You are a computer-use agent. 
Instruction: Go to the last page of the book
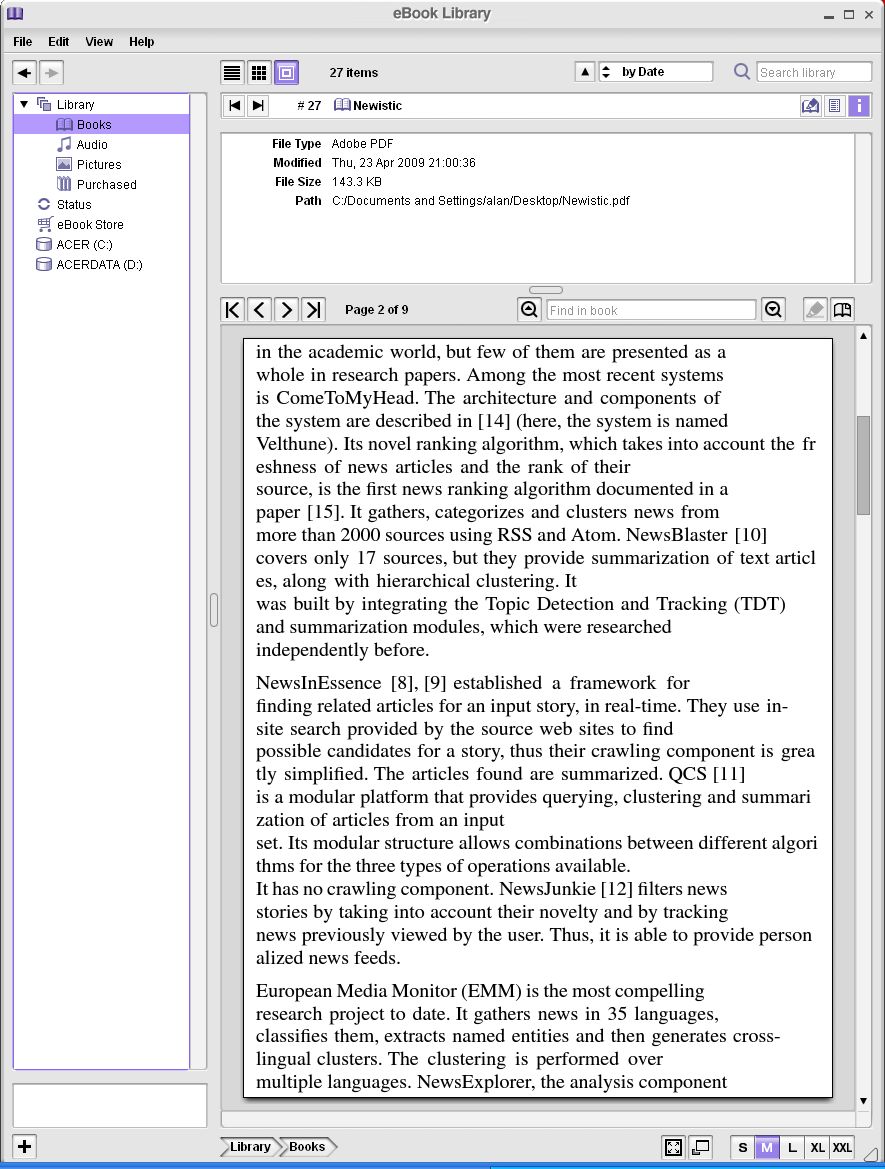(313, 309)
